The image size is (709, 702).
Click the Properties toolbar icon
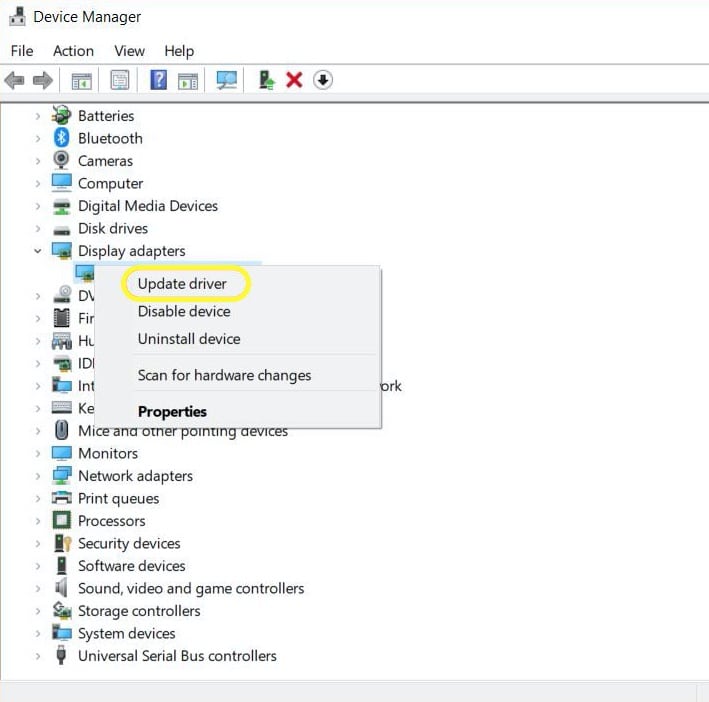tap(120, 80)
